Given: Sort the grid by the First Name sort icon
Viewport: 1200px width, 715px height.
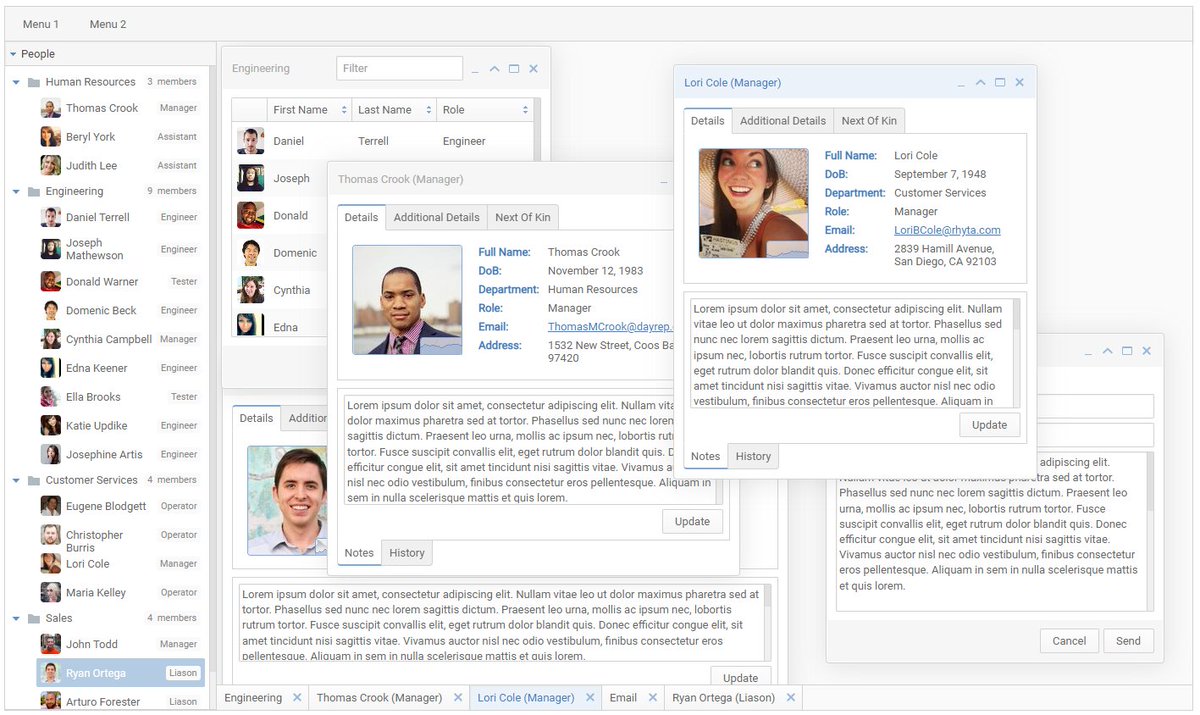Looking at the screenshot, I should pyautogui.click(x=344, y=110).
